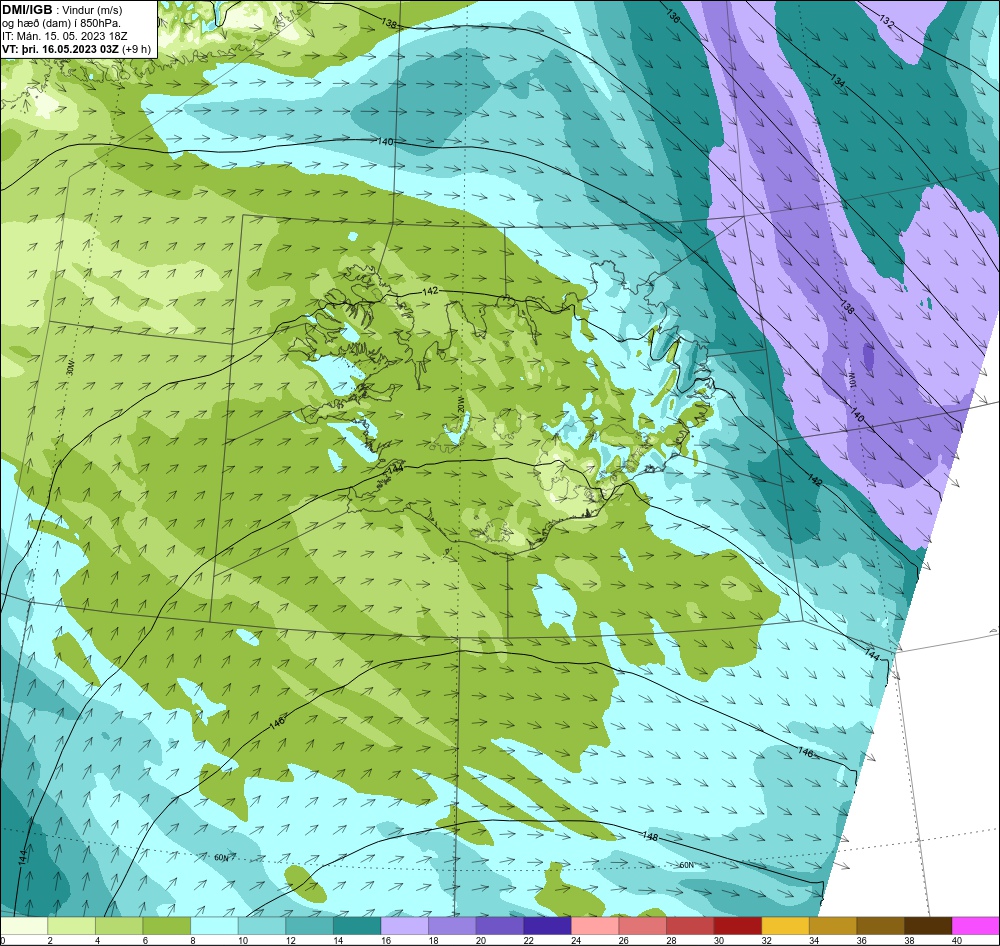Click the 28–30 m/s red legend swatch
The image size is (1000, 946).
[x=690, y=926]
